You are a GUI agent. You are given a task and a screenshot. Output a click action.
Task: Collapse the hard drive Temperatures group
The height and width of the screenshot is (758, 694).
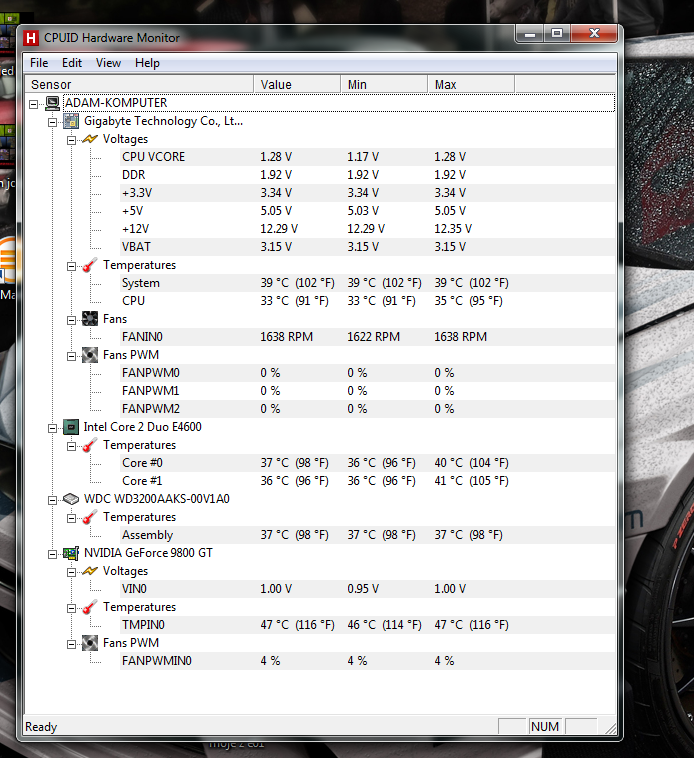tap(71, 518)
